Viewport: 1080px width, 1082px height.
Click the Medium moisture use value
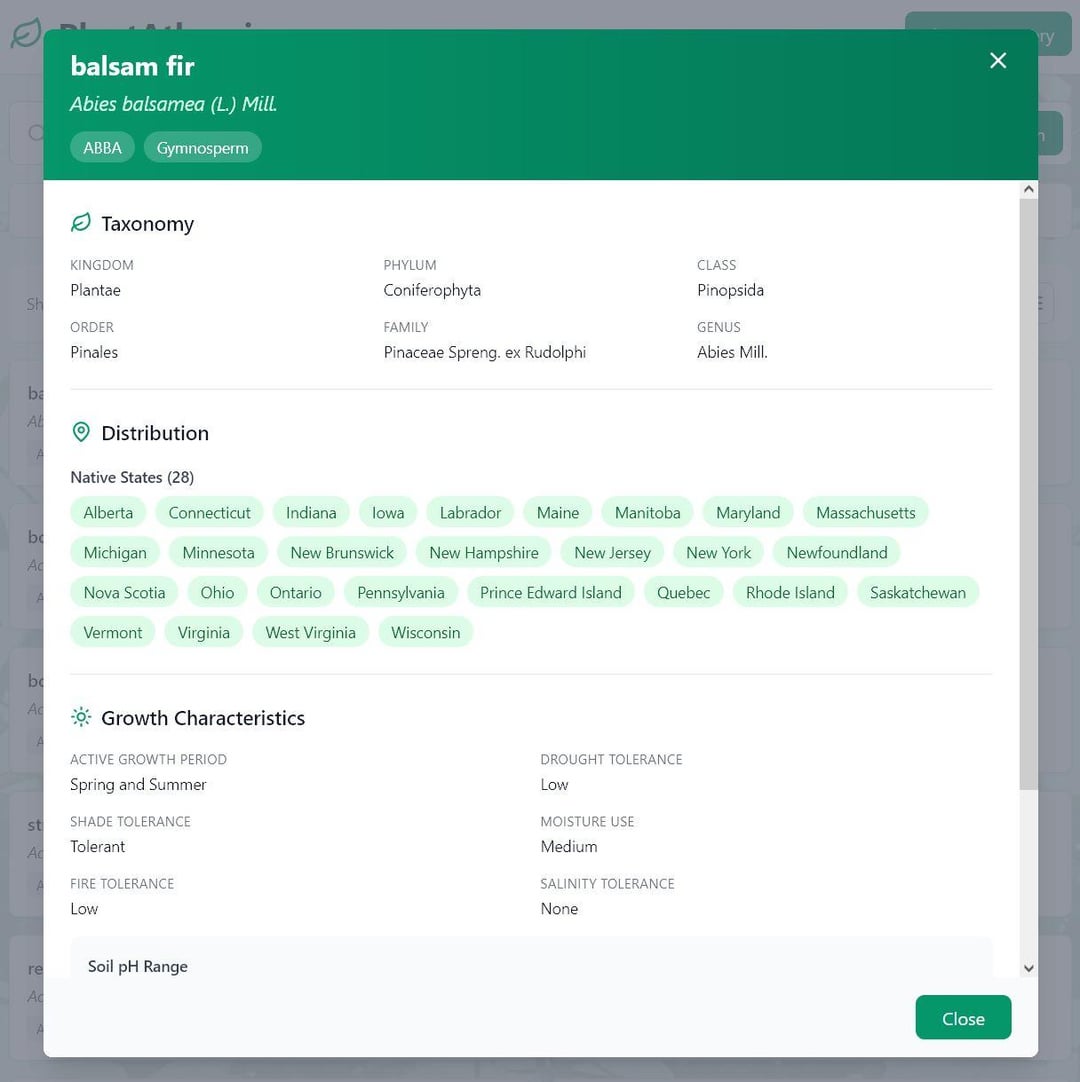click(x=569, y=847)
